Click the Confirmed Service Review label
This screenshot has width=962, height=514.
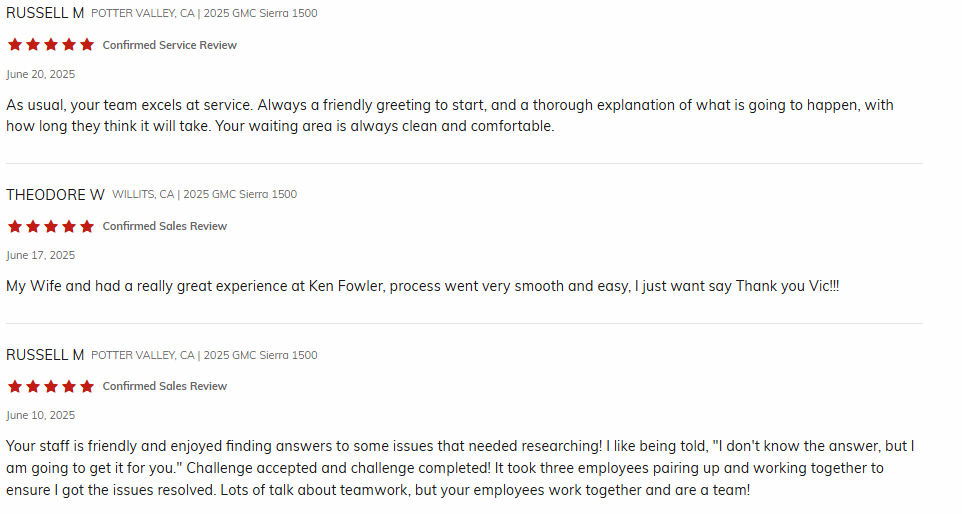point(170,45)
